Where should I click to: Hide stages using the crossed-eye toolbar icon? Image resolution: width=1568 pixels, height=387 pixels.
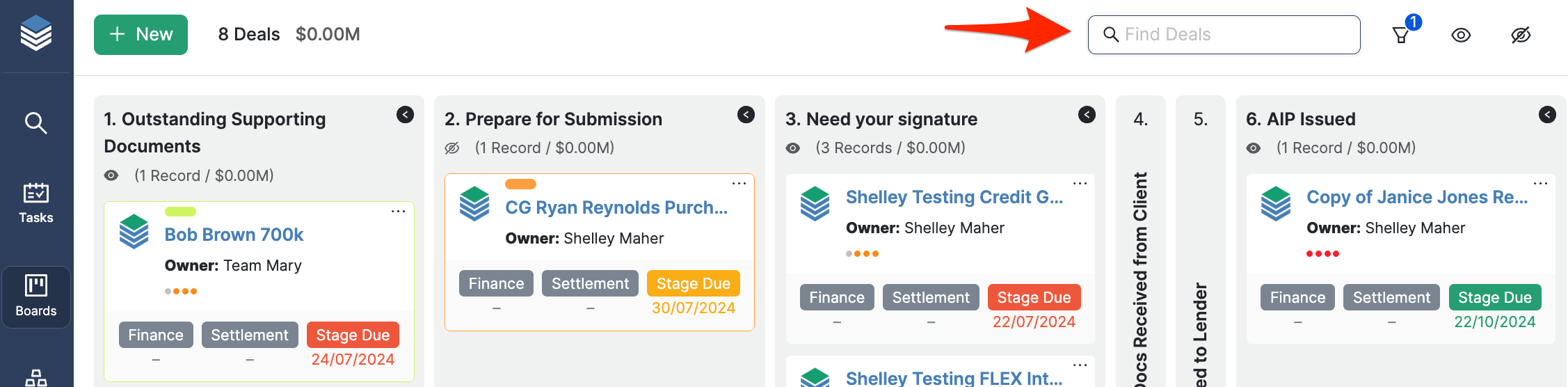[1521, 35]
